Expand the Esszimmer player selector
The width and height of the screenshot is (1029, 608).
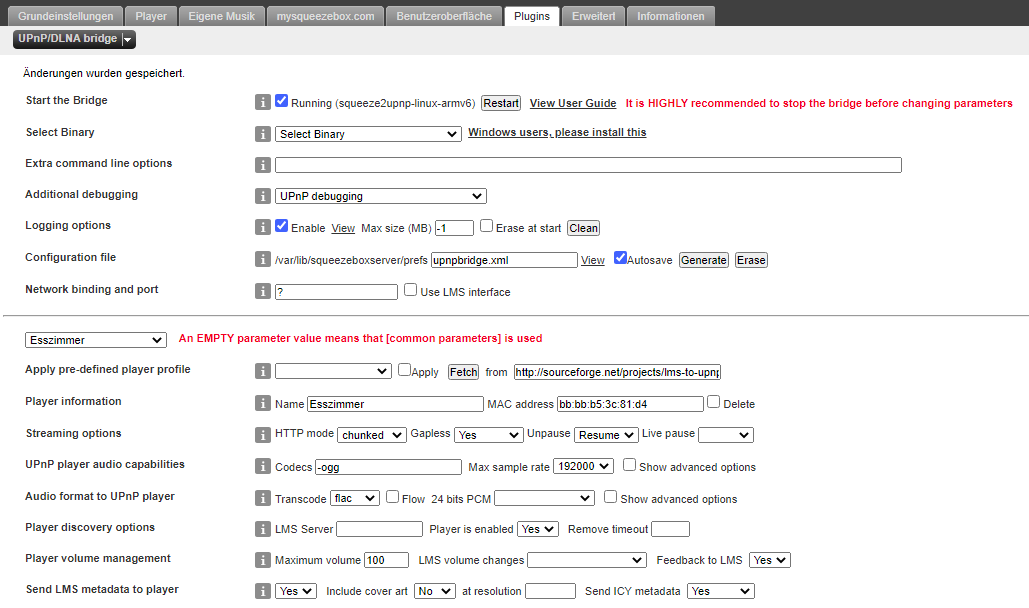pos(96,340)
